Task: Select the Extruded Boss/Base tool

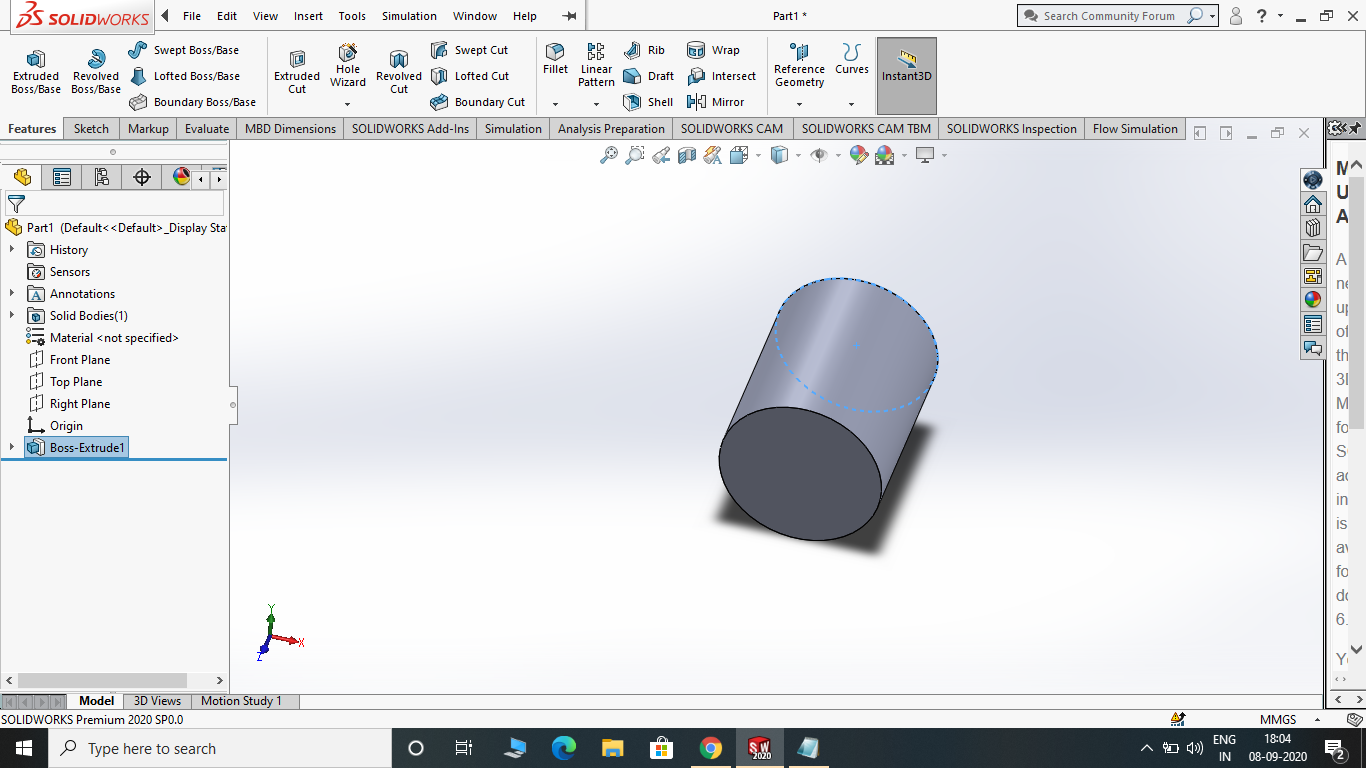Action: (x=35, y=70)
